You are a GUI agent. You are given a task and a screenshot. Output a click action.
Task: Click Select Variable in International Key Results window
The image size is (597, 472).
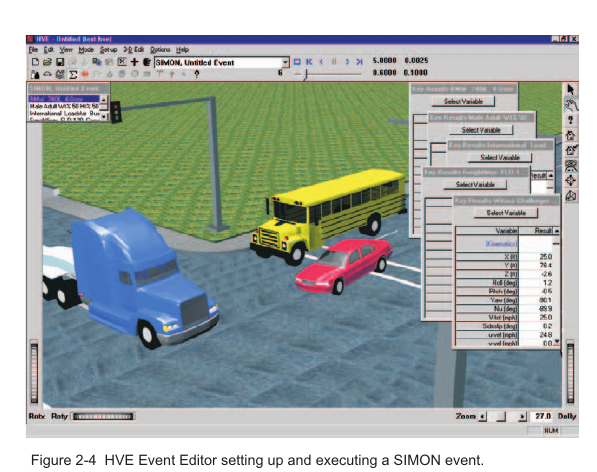tap(500, 158)
